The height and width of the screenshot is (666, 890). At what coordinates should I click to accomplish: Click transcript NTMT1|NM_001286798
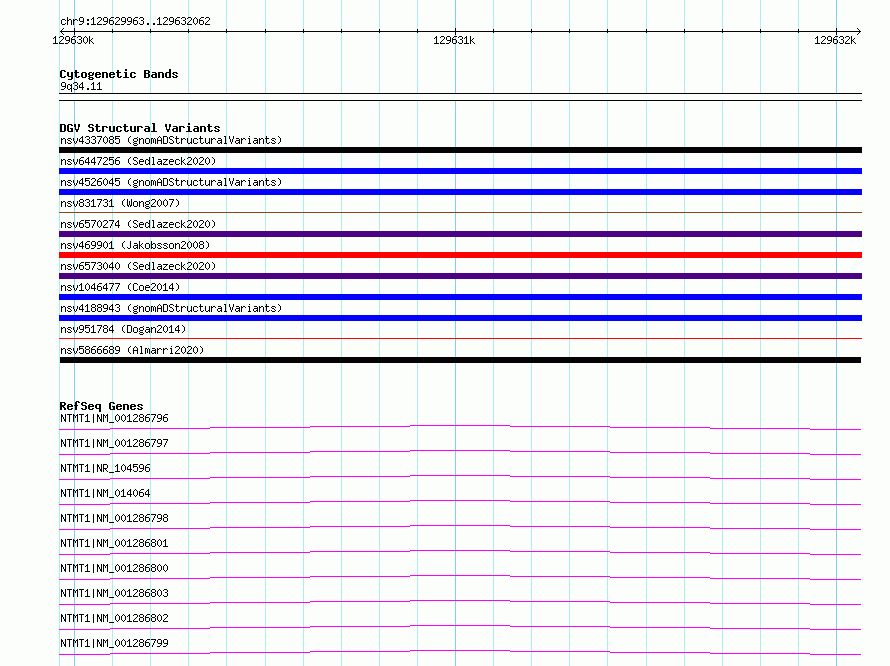[x=114, y=518]
